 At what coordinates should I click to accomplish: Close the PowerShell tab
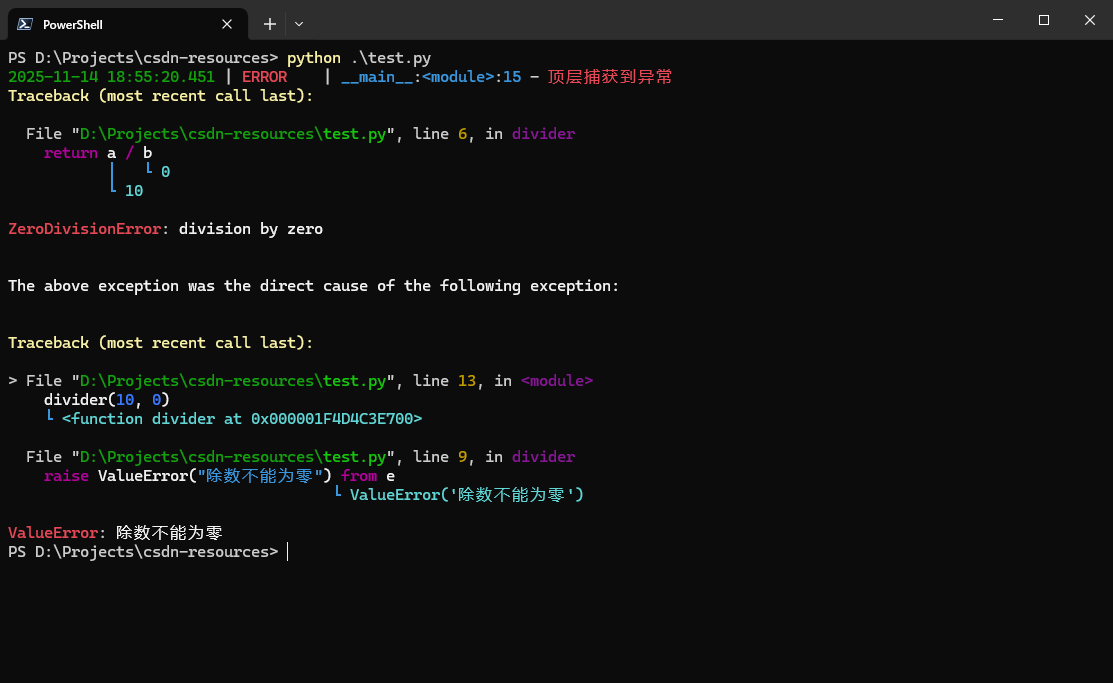pos(227,24)
